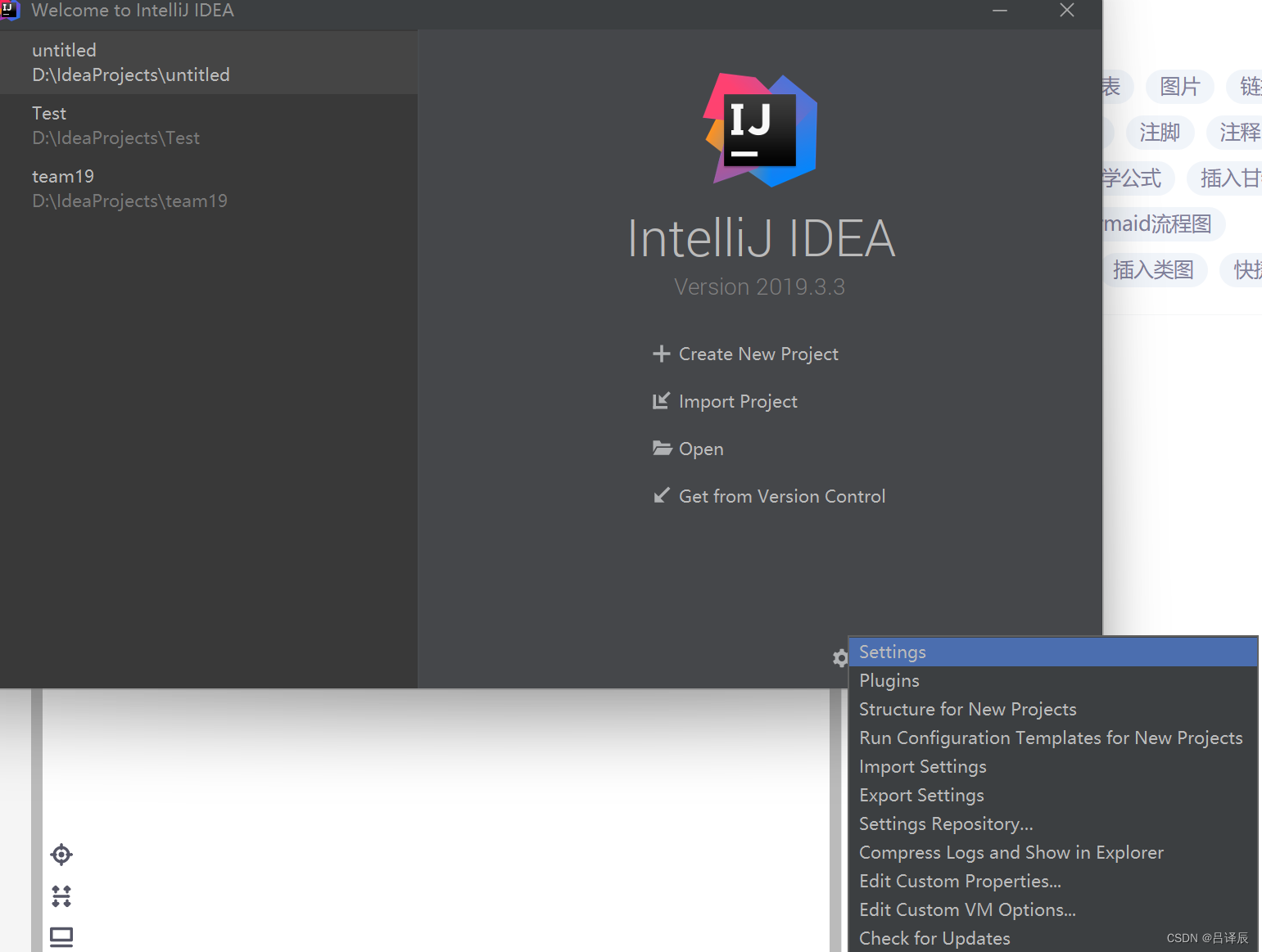Click the four-arrows fit icon in background window
This screenshot has height=952, width=1262.
tap(61, 896)
